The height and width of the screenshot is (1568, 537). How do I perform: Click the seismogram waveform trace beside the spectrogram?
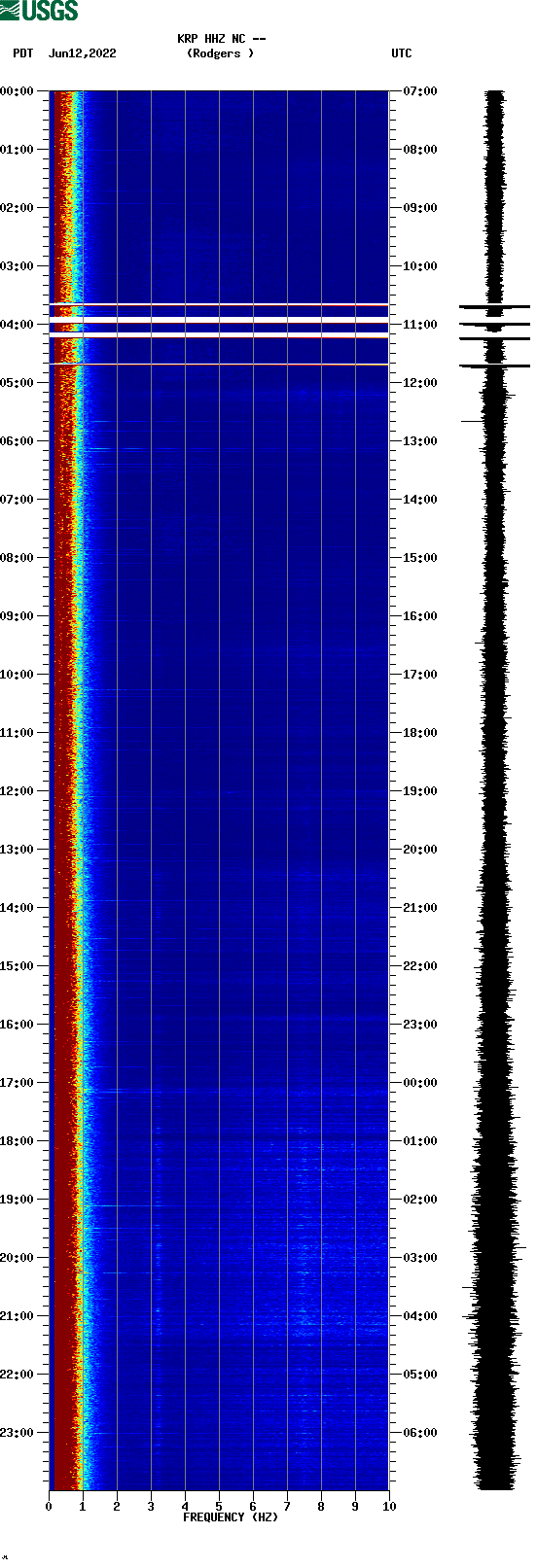495,790
